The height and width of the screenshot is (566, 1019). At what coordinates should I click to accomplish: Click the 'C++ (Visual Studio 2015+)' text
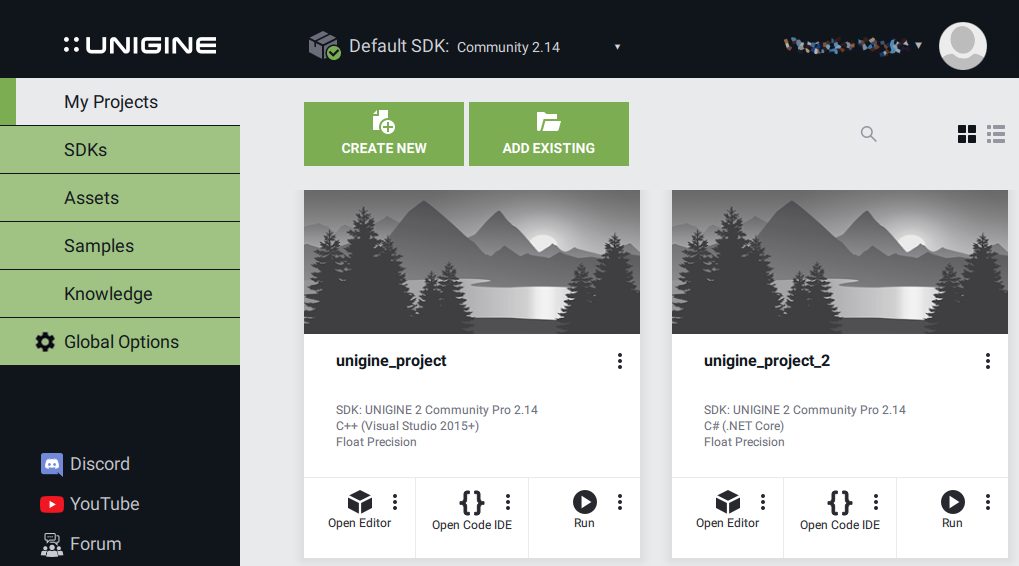tap(407, 426)
